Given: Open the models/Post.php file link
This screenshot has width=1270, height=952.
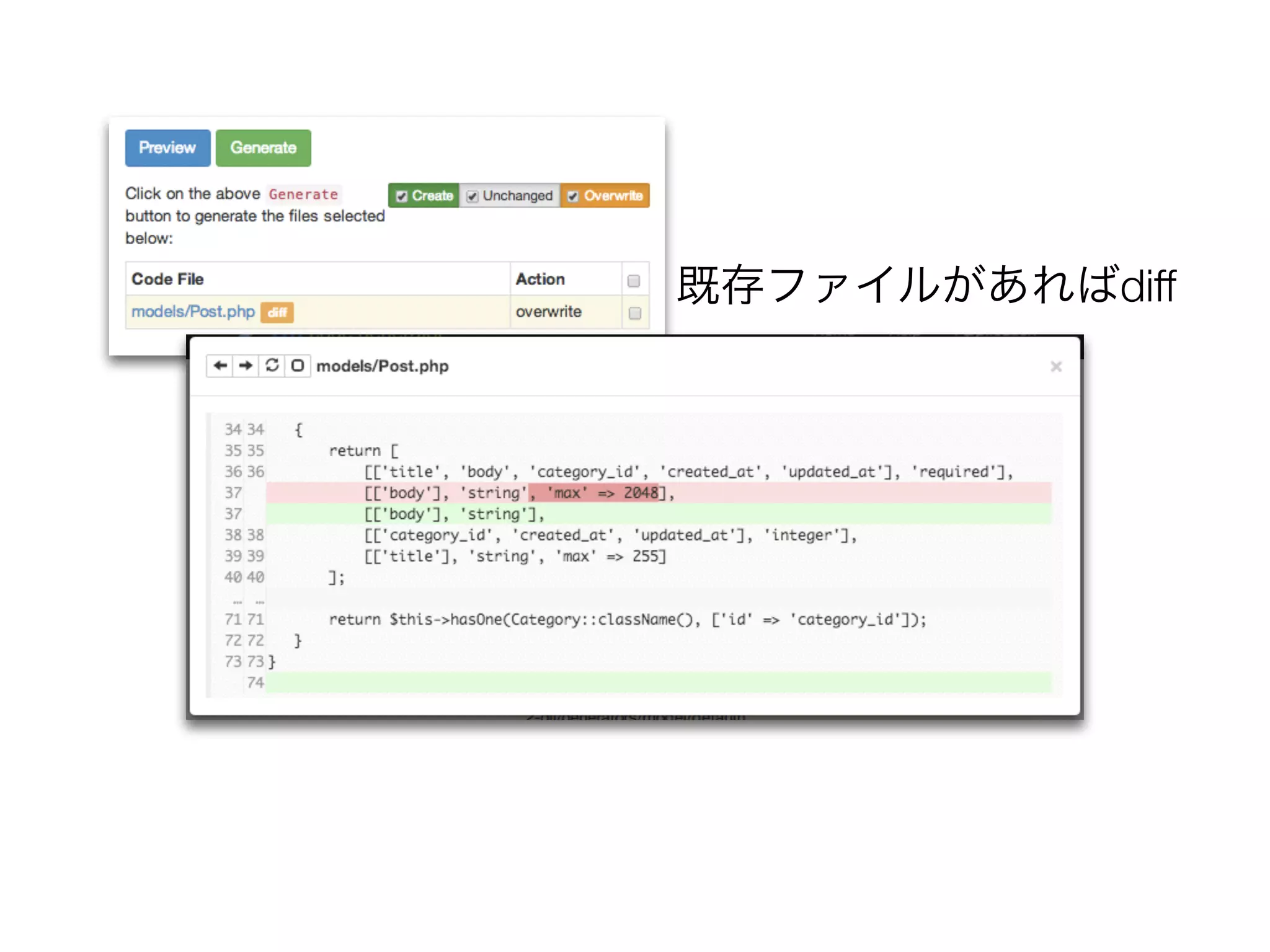Looking at the screenshot, I should pyautogui.click(x=193, y=311).
